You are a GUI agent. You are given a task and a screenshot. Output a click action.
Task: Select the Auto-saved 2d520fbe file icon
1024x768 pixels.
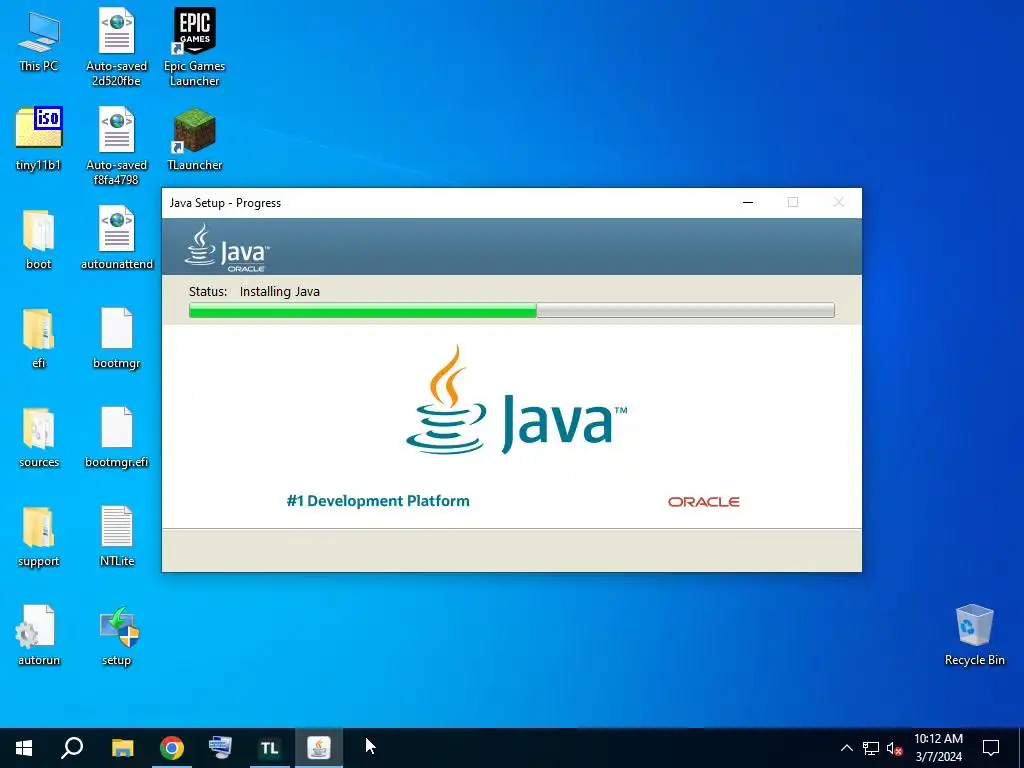(116, 46)
